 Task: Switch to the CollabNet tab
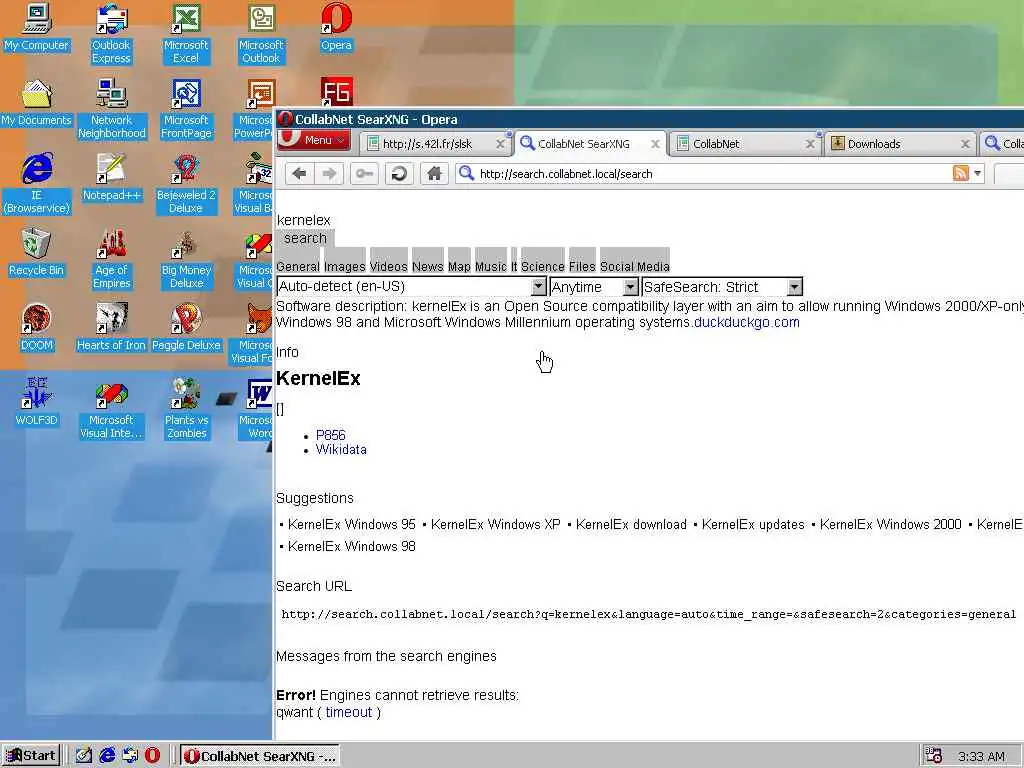[x=746, y=144]
